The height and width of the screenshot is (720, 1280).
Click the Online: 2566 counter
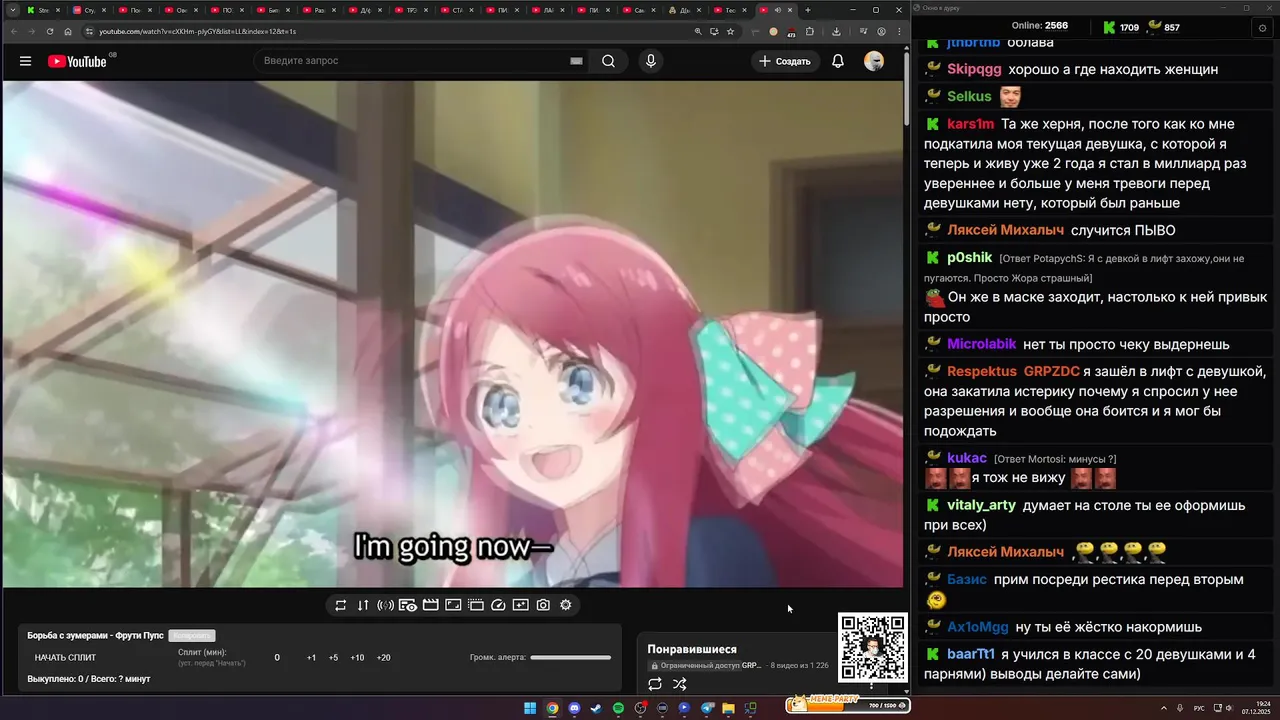pyautogui.click(x=1040, y=26)
